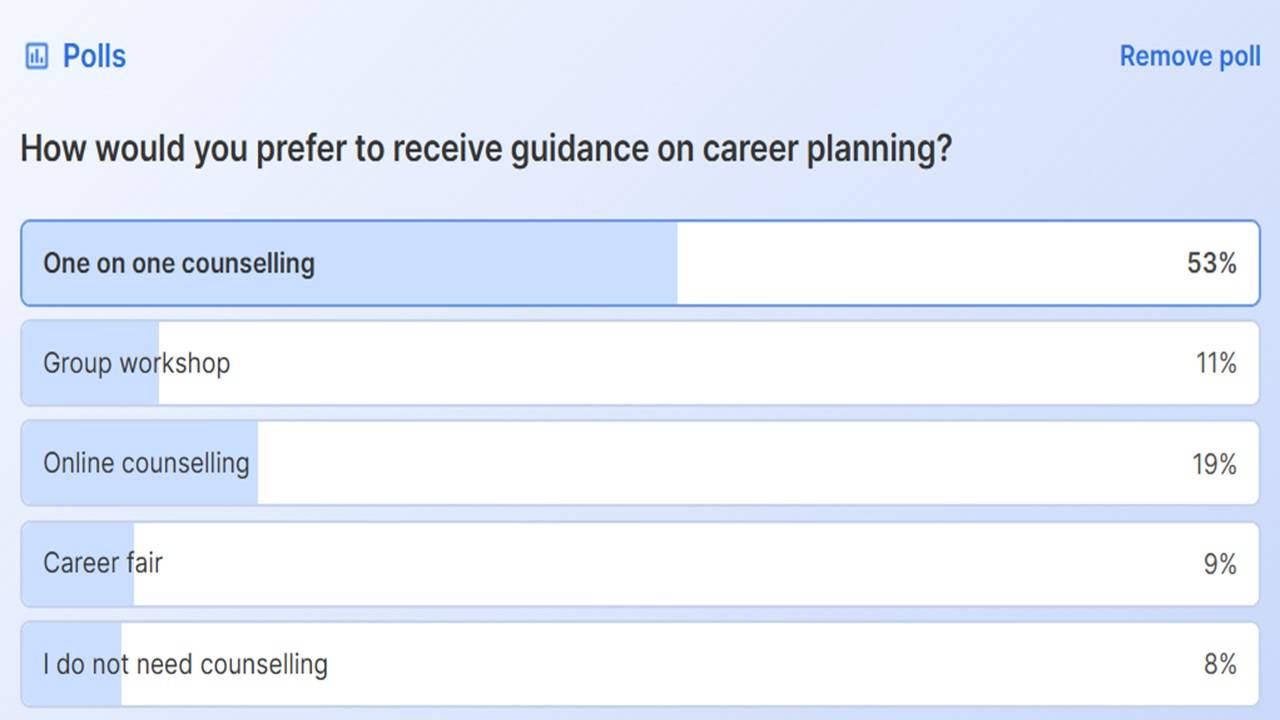This screenshot has width=1280, height=720.
Task: Click the 53% result label
Action: [x=1213, y=263]
